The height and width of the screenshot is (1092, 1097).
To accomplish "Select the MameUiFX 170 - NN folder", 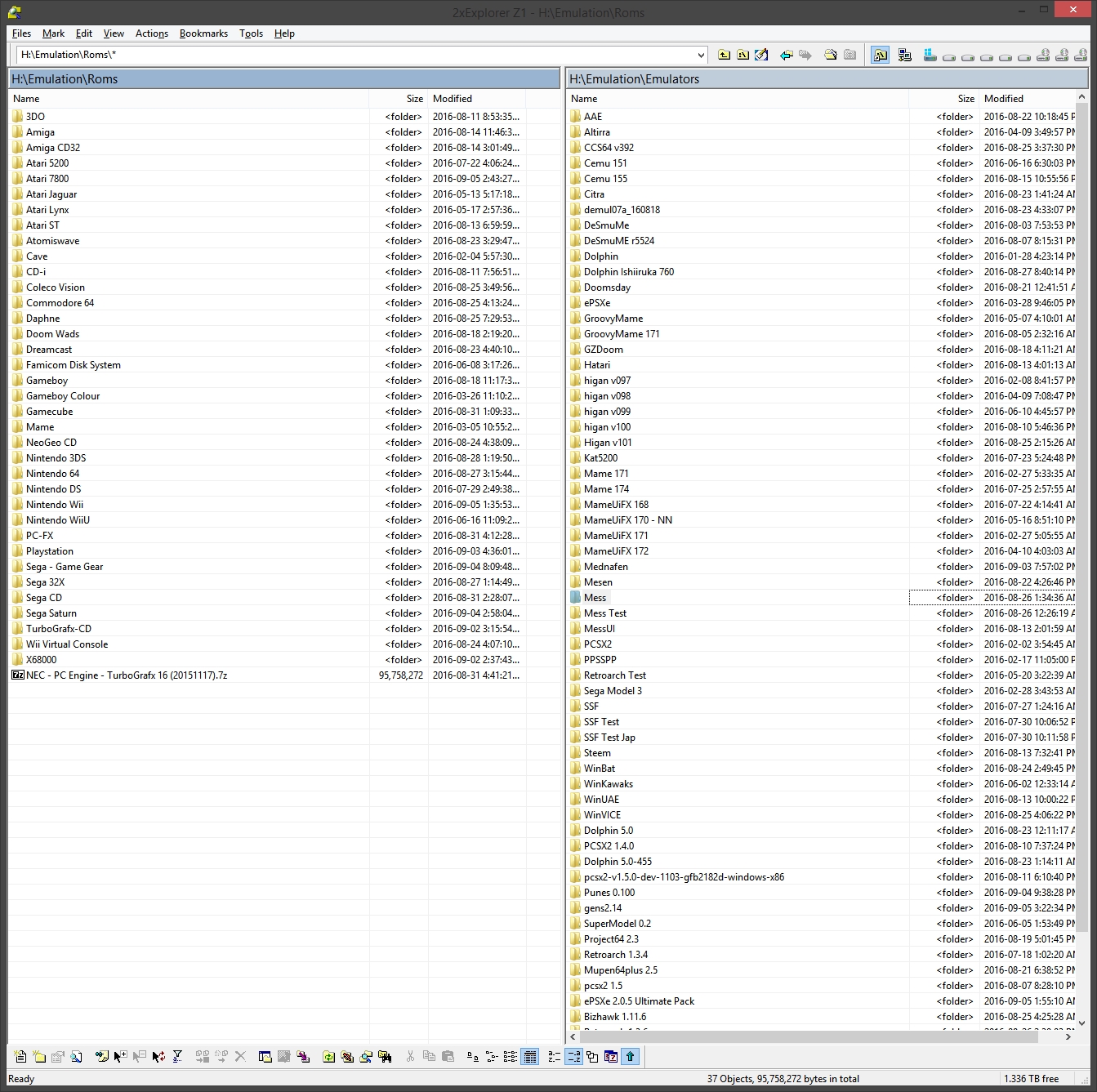I will 628,520.
